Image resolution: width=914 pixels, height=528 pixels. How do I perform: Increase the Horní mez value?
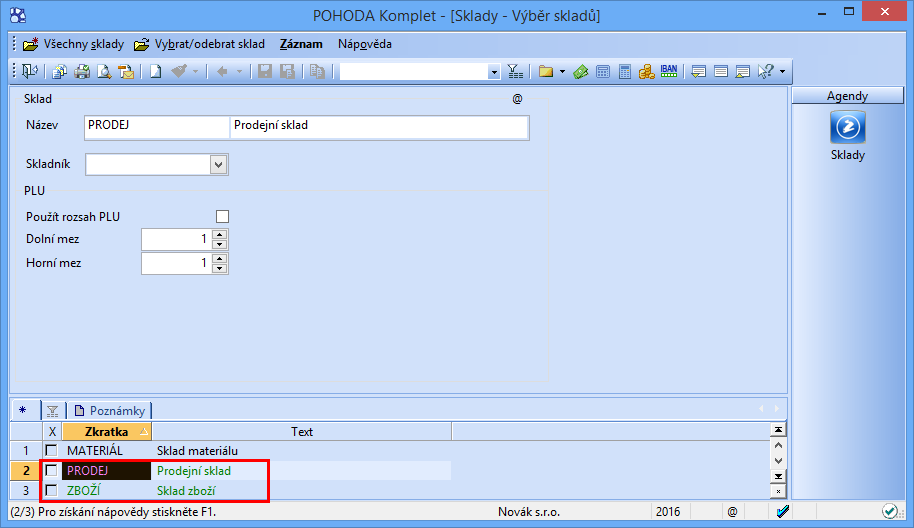tap(219, 258)
